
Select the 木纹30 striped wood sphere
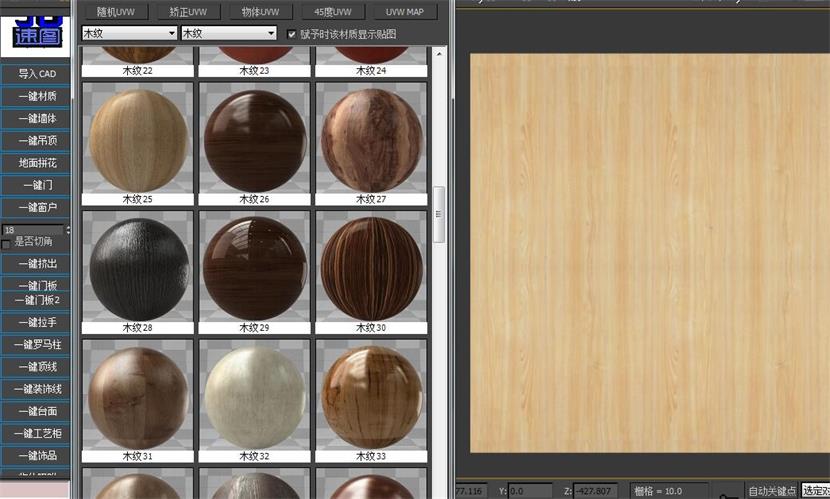point(371,269)
